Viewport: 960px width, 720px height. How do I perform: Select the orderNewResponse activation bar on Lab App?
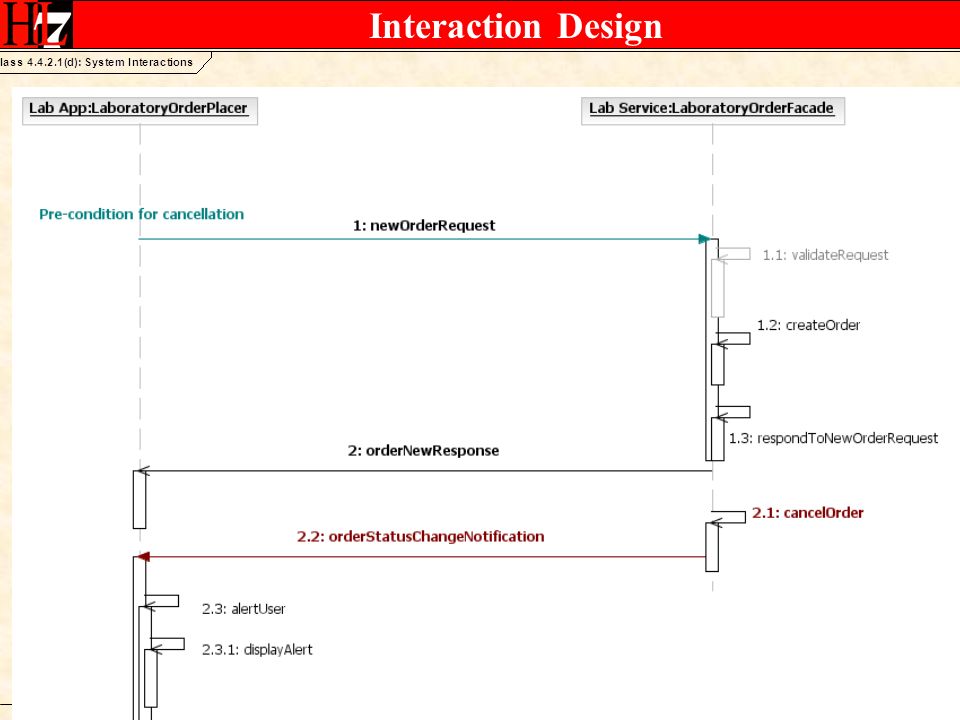140,499
